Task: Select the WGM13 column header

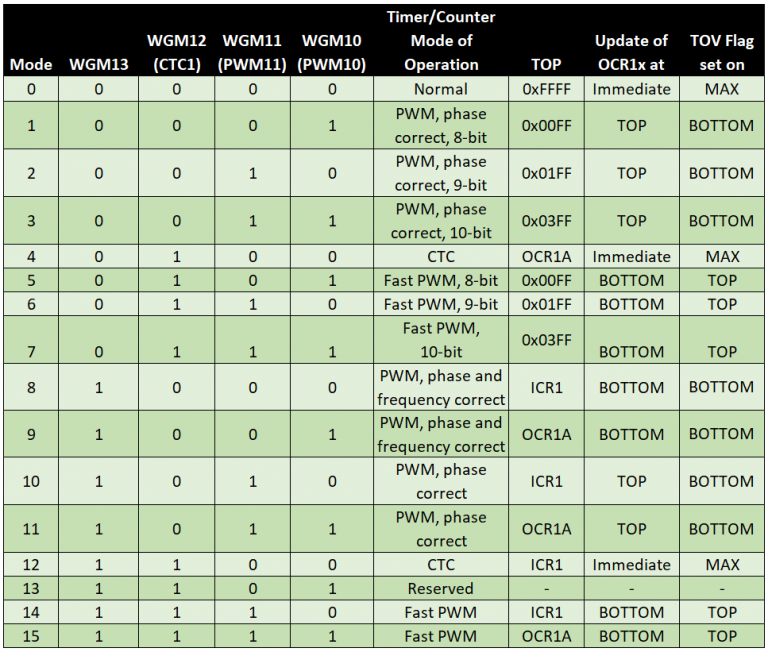Action: (98, 65)
